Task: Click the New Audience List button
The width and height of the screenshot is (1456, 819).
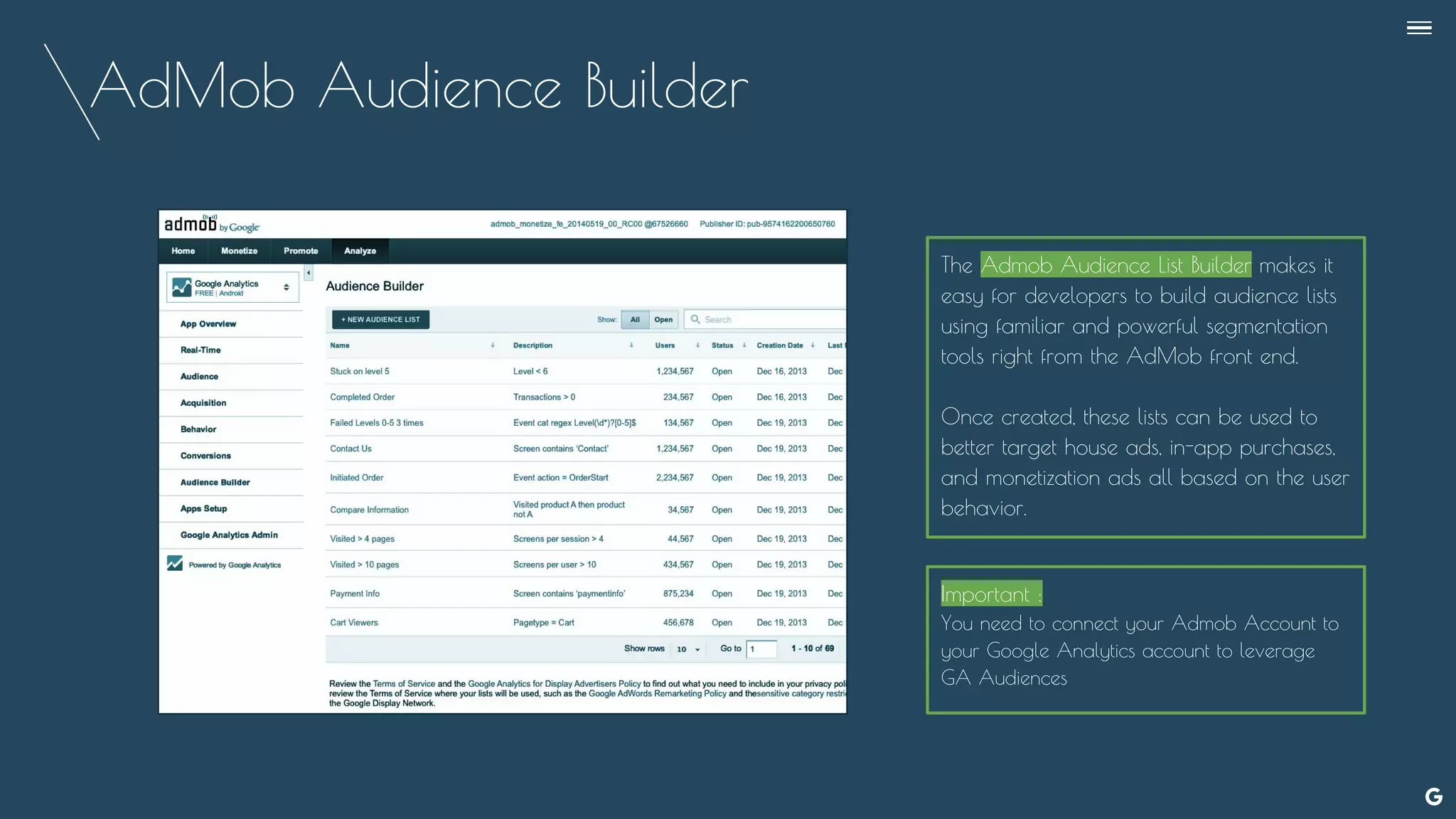Action: [x=380, y=320]
